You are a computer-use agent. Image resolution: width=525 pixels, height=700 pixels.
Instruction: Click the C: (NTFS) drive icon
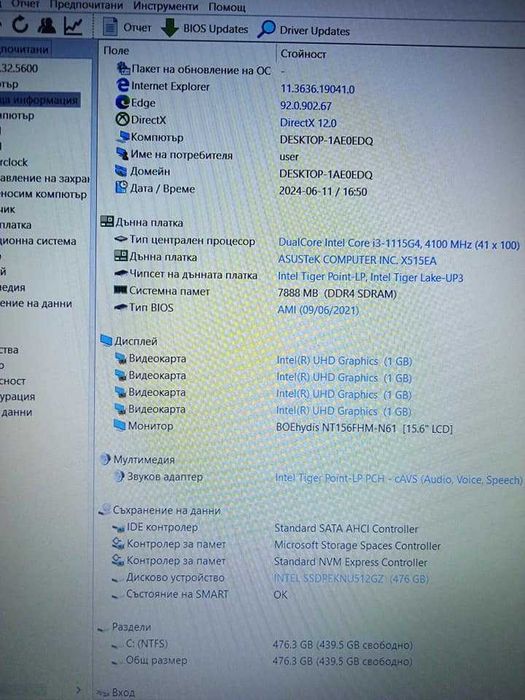(117, 645)
